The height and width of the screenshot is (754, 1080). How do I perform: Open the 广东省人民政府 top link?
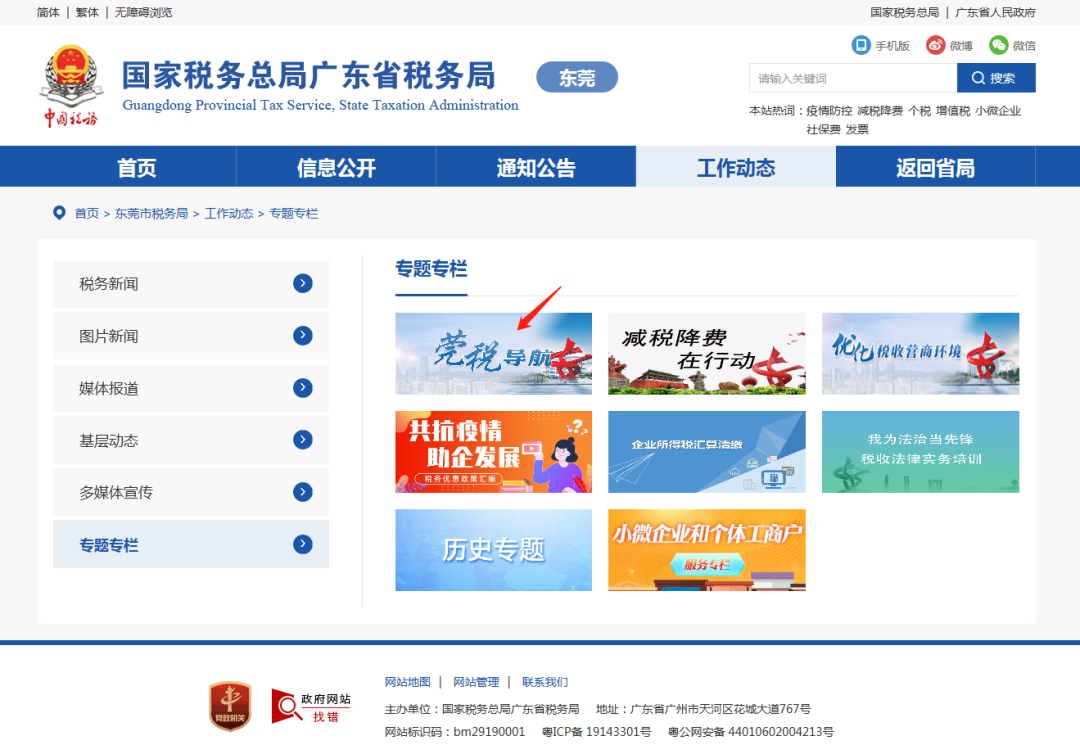click(995, 12)
